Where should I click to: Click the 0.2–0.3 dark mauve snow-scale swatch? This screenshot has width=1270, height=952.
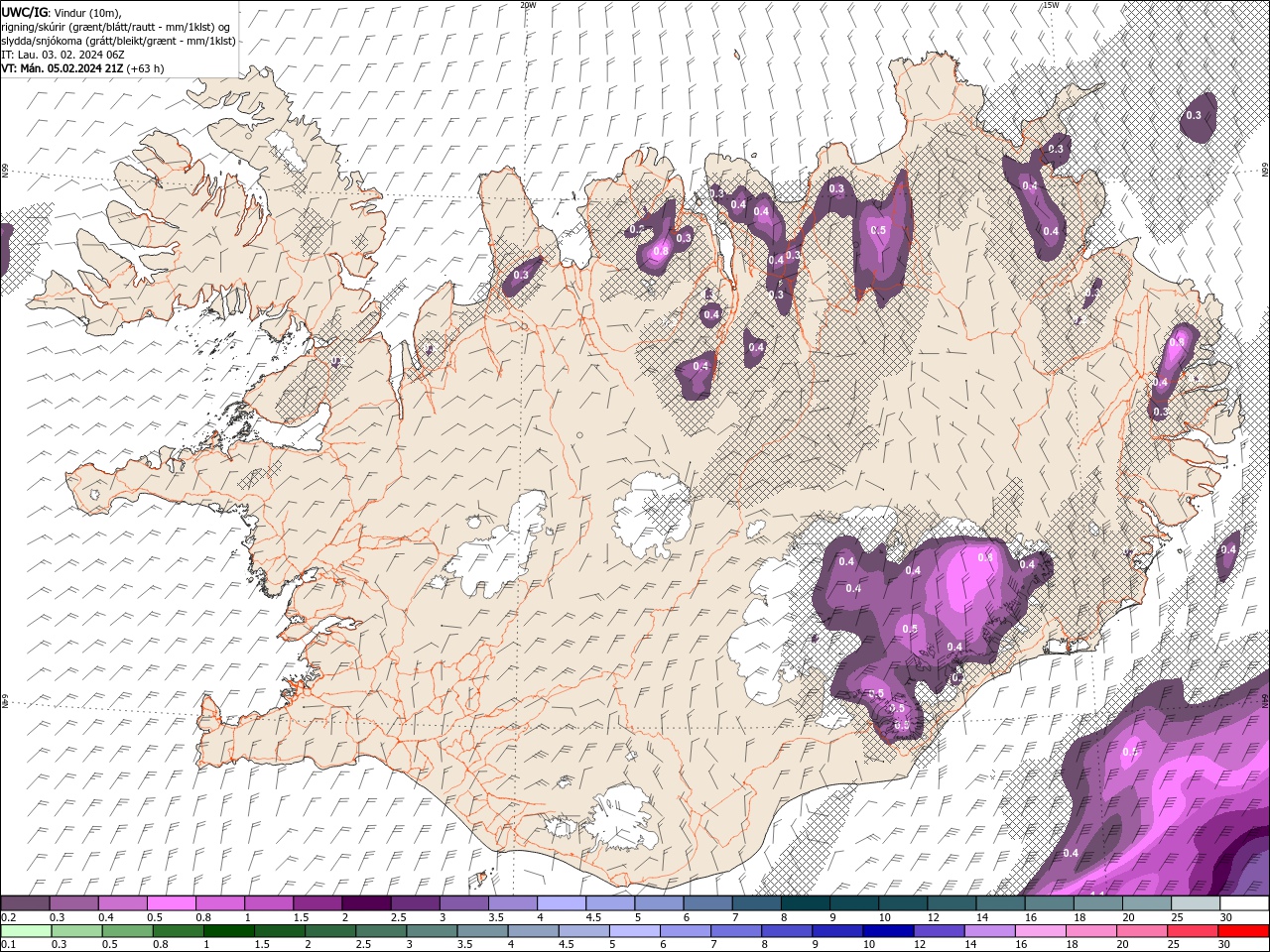tap(25, 903)
